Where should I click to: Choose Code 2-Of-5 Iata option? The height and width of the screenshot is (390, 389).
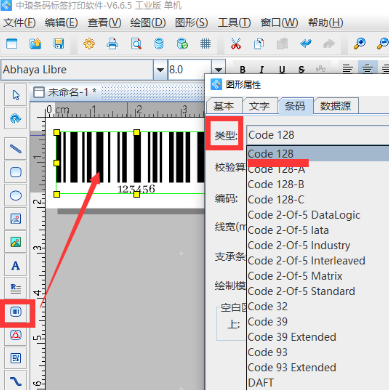click(x=318, y=230)
